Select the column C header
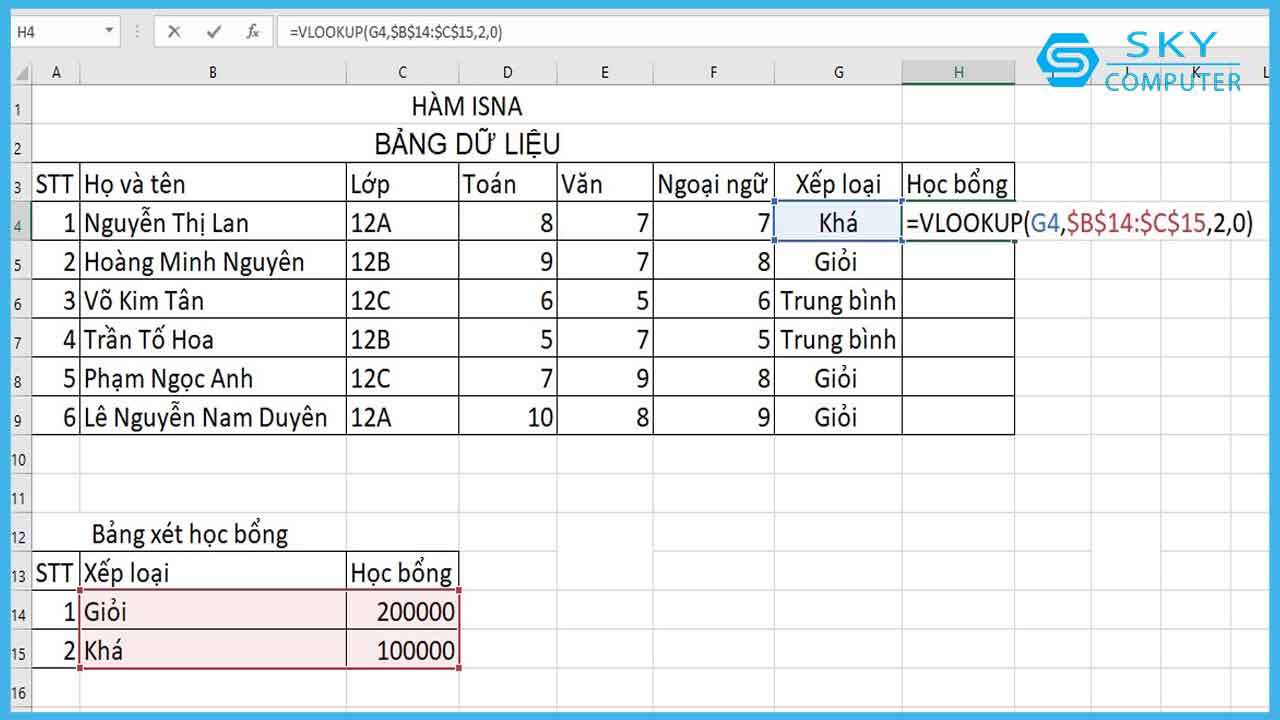 pyautogui.click(x=402, y=72)
